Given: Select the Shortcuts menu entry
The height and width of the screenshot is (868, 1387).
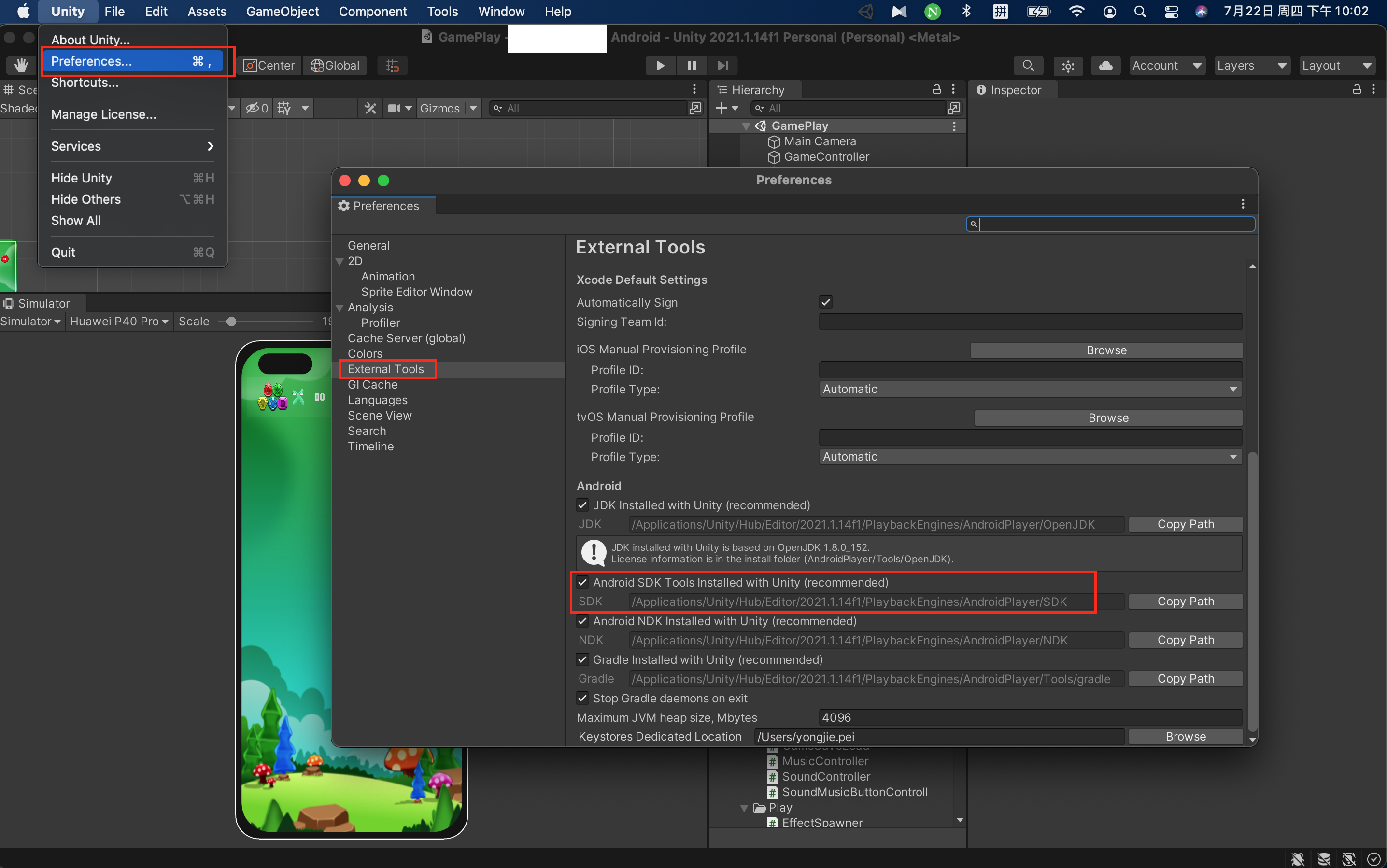Looking at the screenshot, I should tap(85, 83).
